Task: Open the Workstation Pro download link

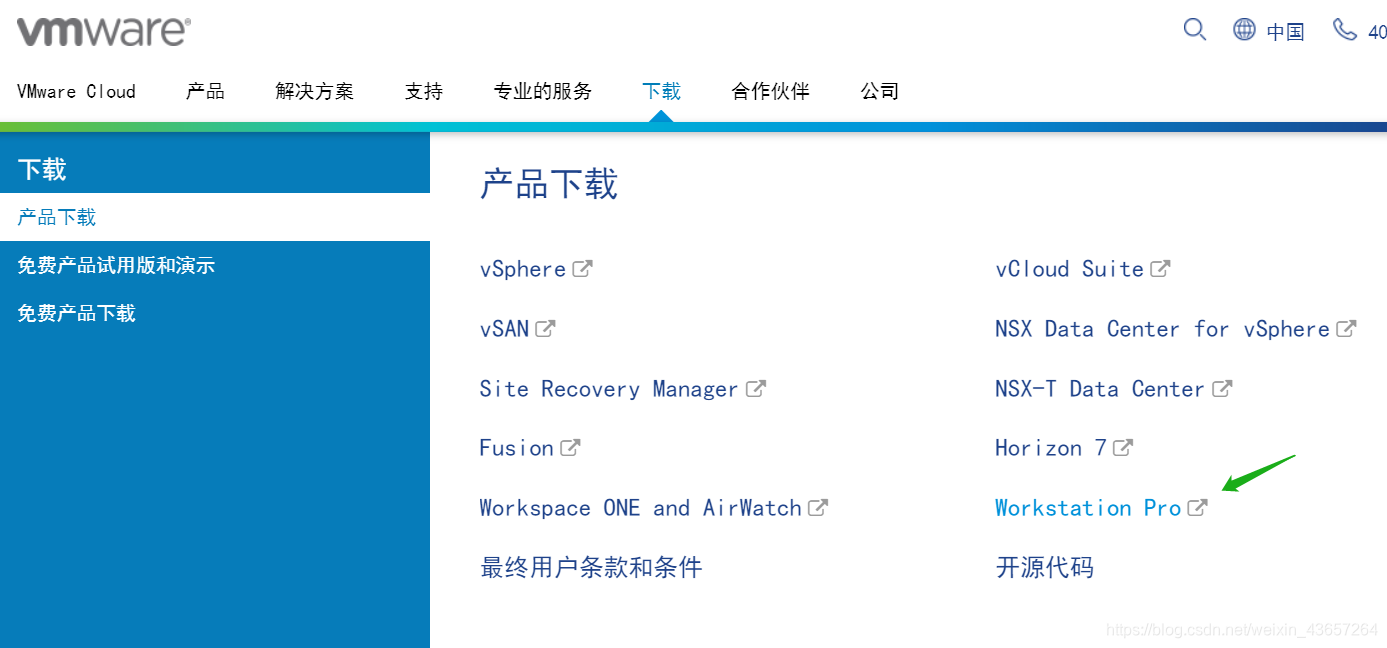Action: (1089, 507)
